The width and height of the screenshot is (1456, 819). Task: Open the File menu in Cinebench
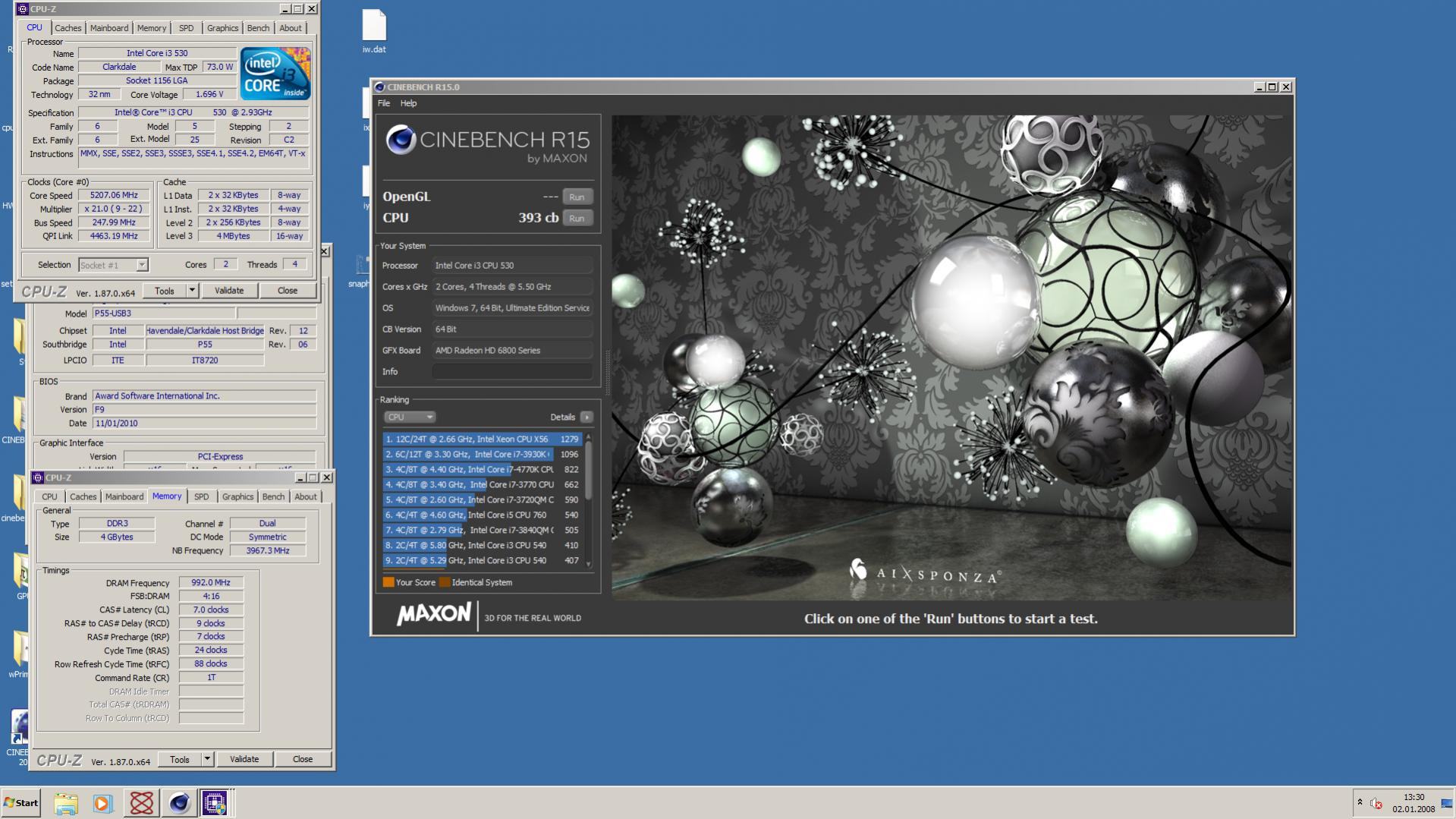point(384,103)
